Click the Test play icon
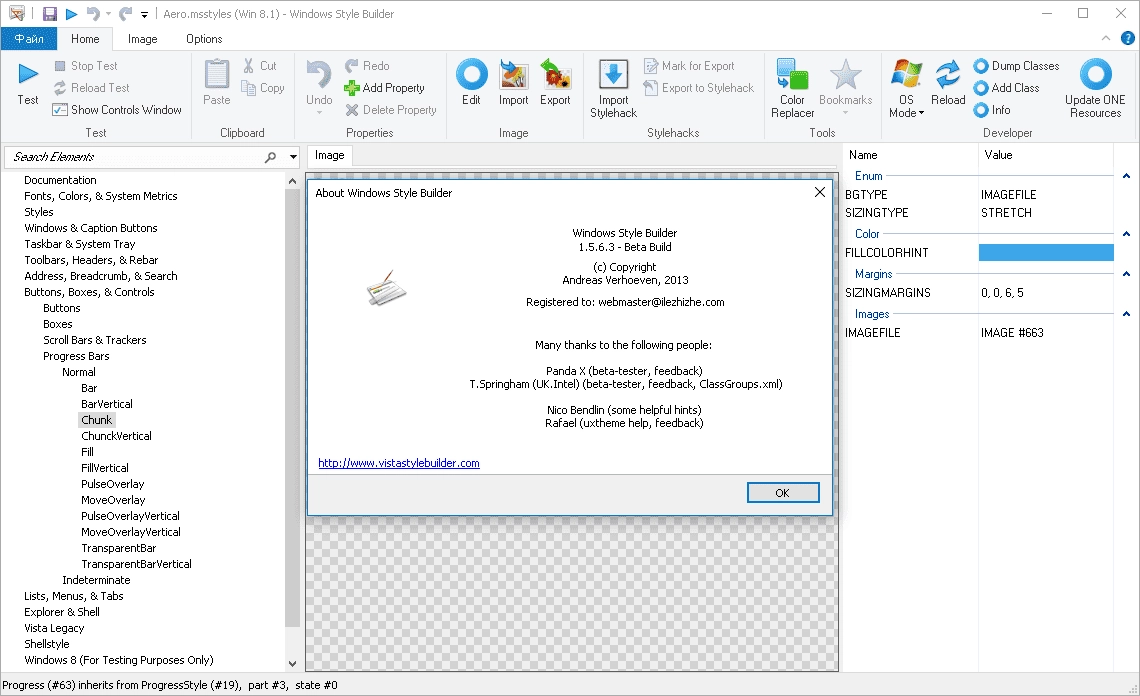 [x=28, y=73]
